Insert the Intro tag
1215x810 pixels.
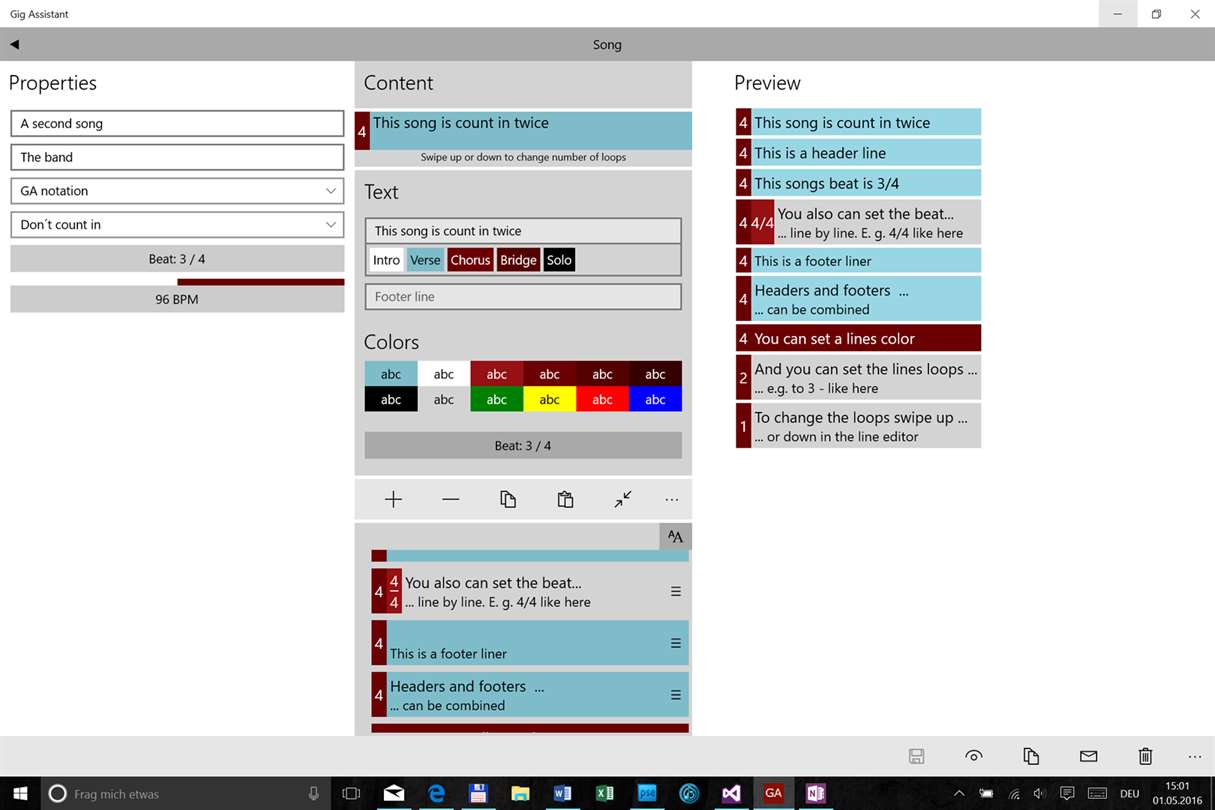386,260
